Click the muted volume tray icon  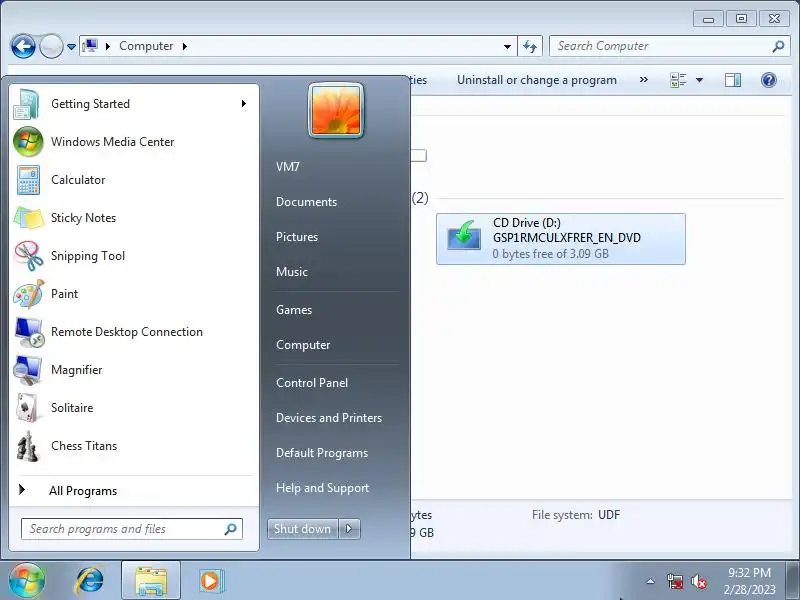tap(698, 581)
